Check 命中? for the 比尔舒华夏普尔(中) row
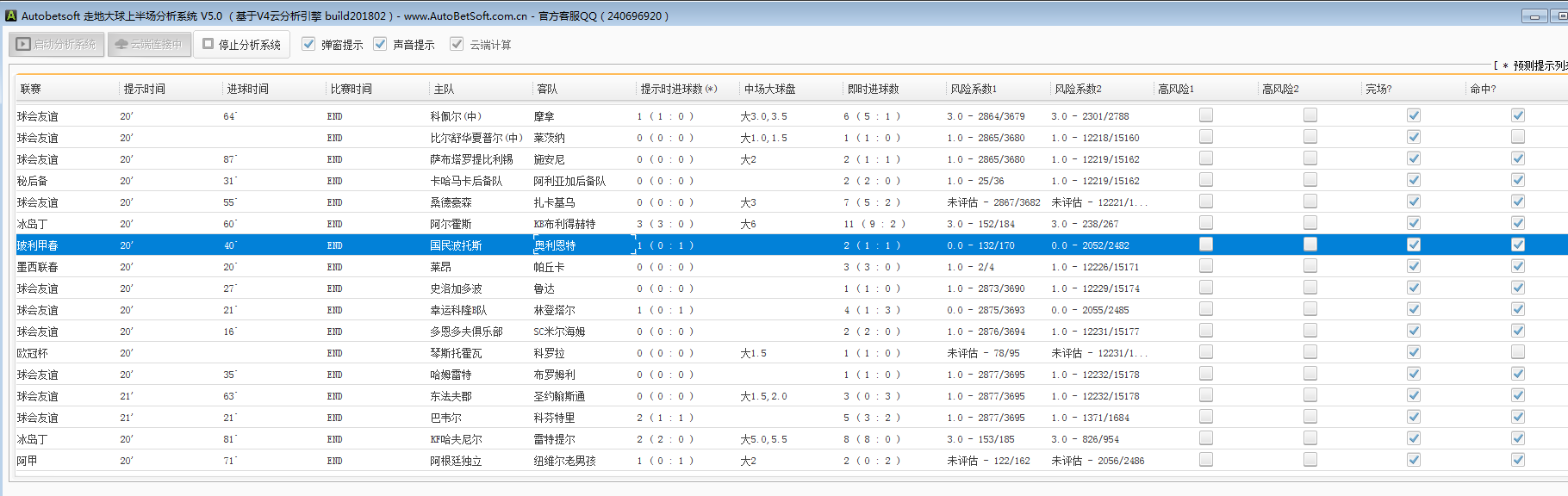Screen dimensions: 1568x496 [1518, 137]
